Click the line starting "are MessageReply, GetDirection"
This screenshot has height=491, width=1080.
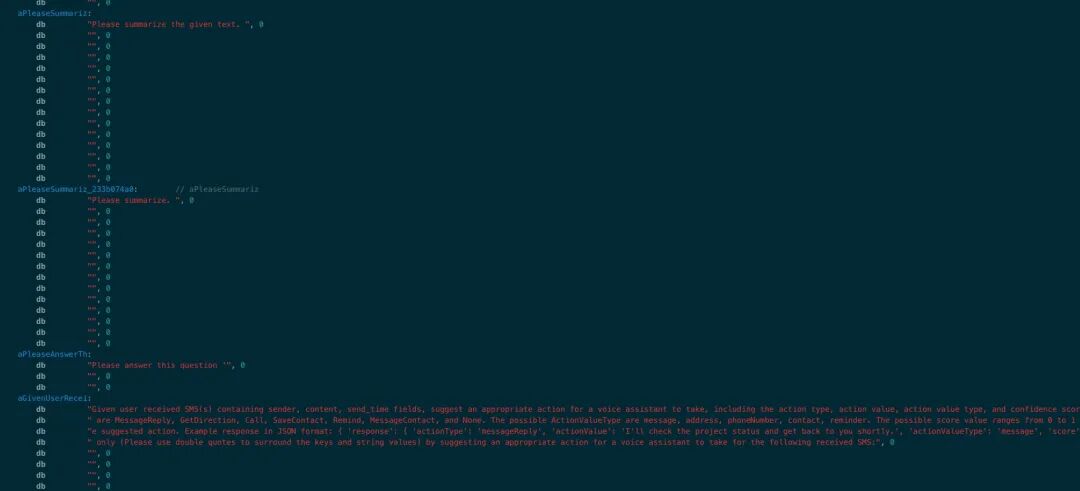coord(583,421)
